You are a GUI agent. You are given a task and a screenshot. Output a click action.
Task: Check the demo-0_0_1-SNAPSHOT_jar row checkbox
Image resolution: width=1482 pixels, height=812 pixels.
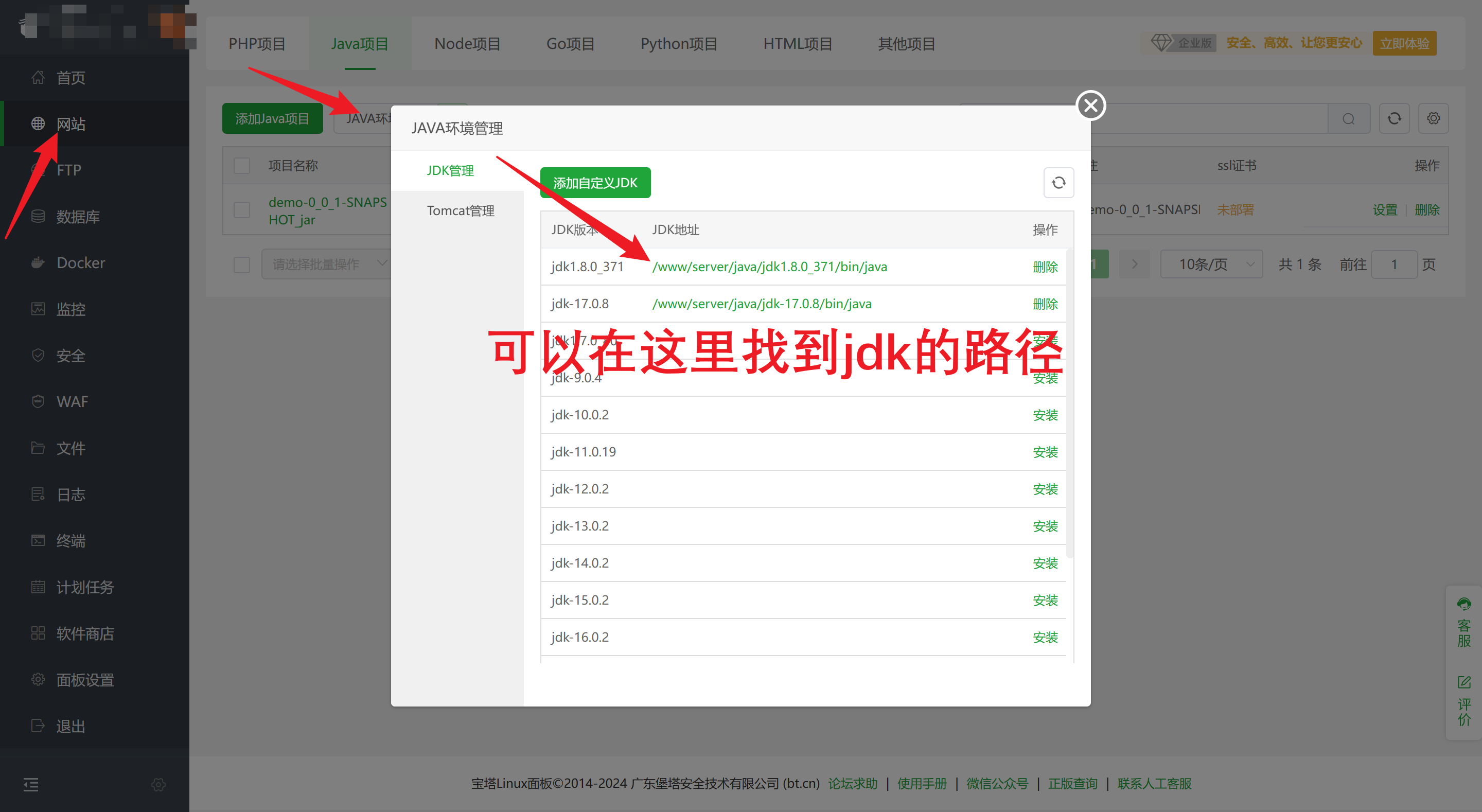click(242, 210)
